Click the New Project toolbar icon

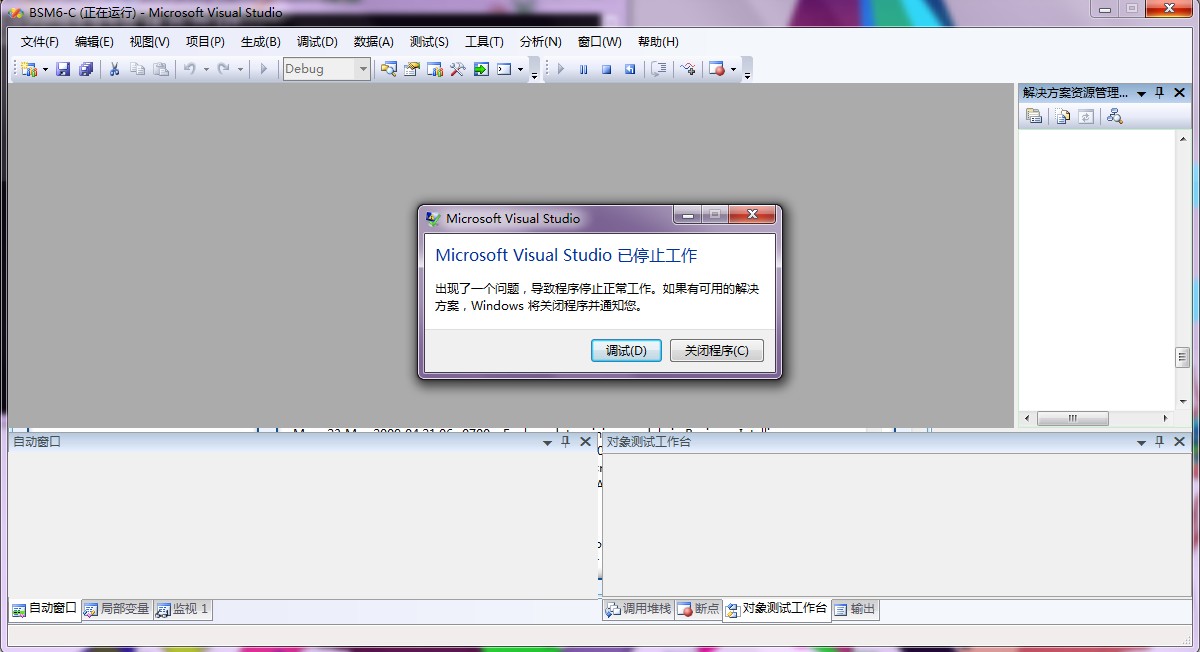click(28, 69)
